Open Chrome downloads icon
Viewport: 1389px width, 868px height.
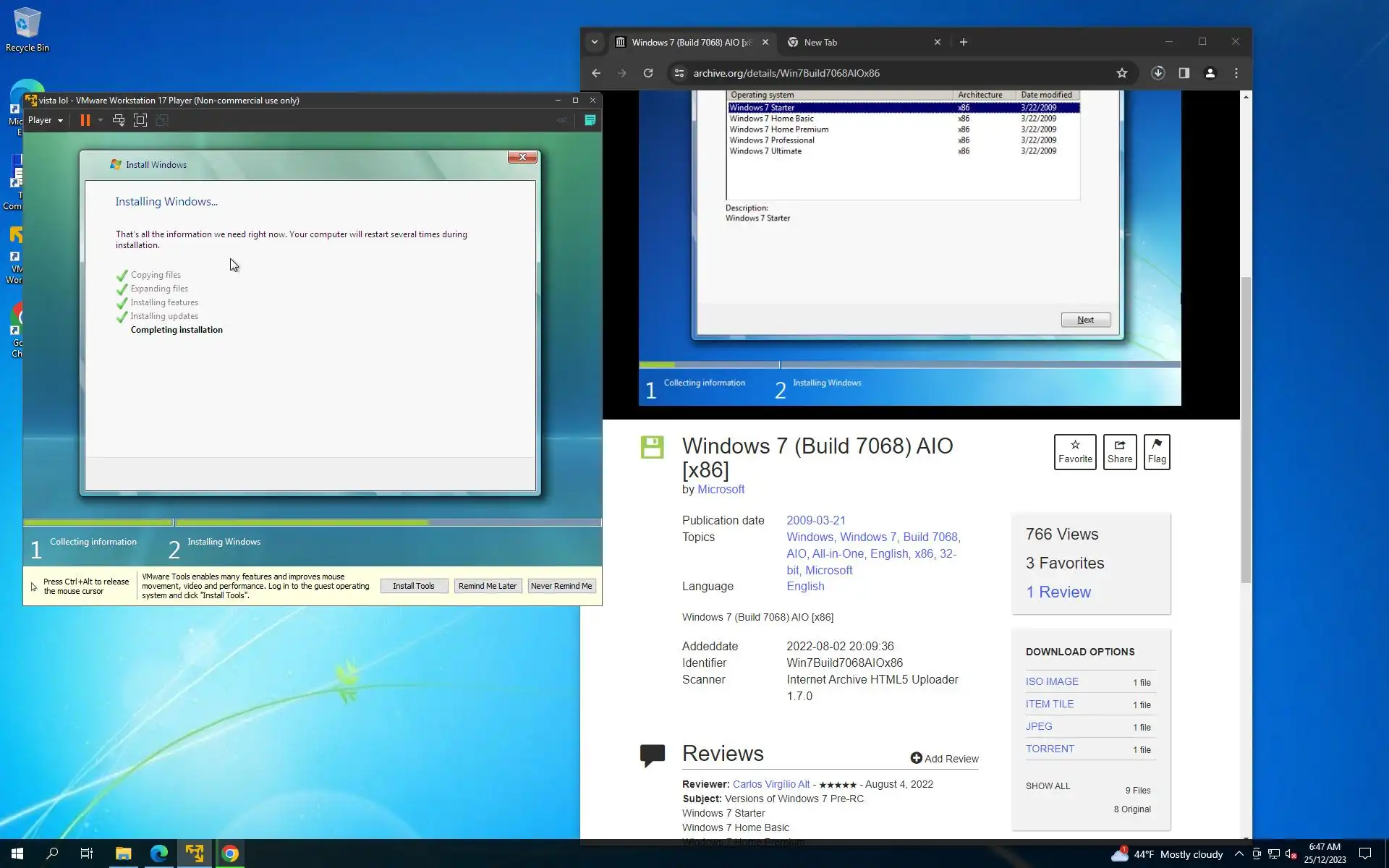click(x=1157, y=73)
